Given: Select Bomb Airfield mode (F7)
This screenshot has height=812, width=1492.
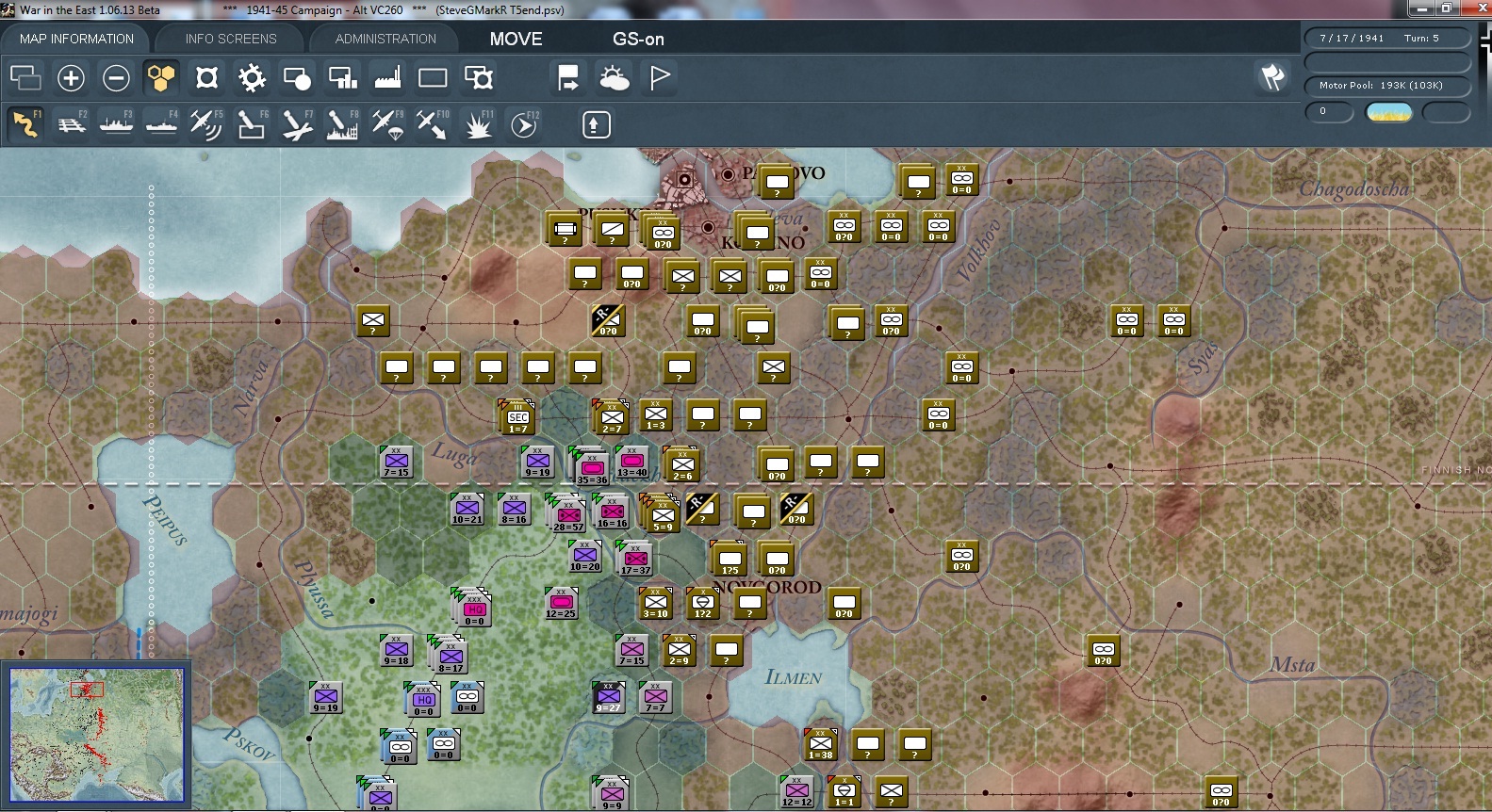Looking at the screenshot, I should coord(297,124).
